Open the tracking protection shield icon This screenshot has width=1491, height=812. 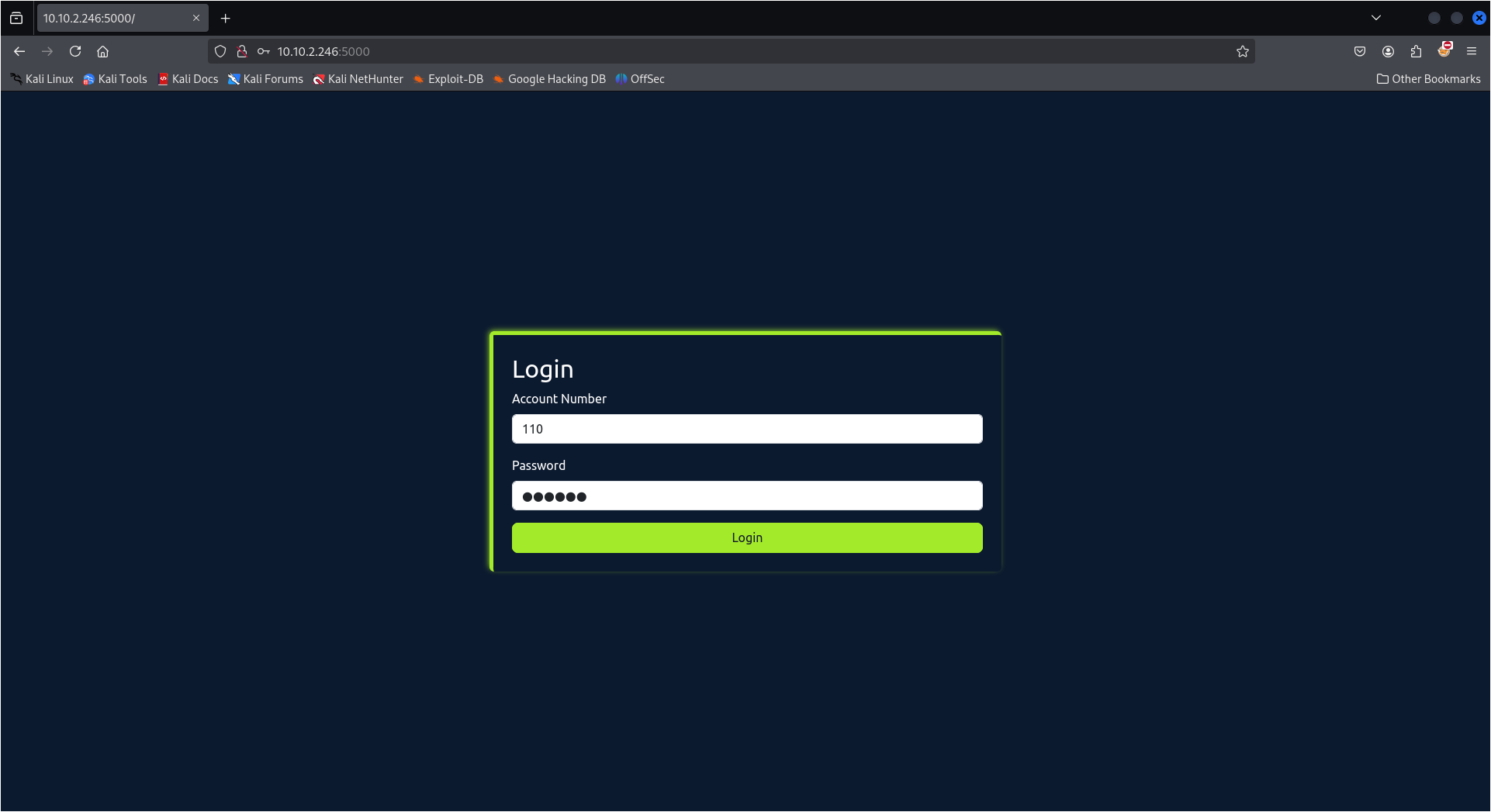[x=220, y=51]
